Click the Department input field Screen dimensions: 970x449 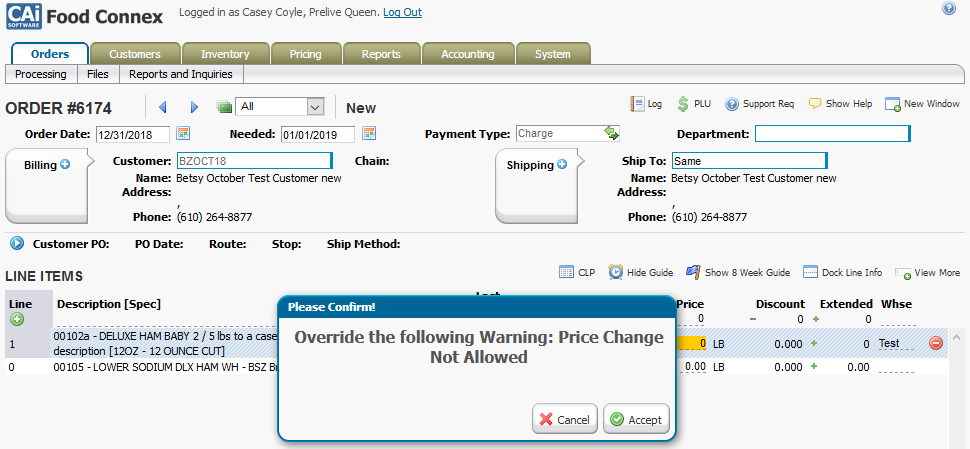pos(833,134)
